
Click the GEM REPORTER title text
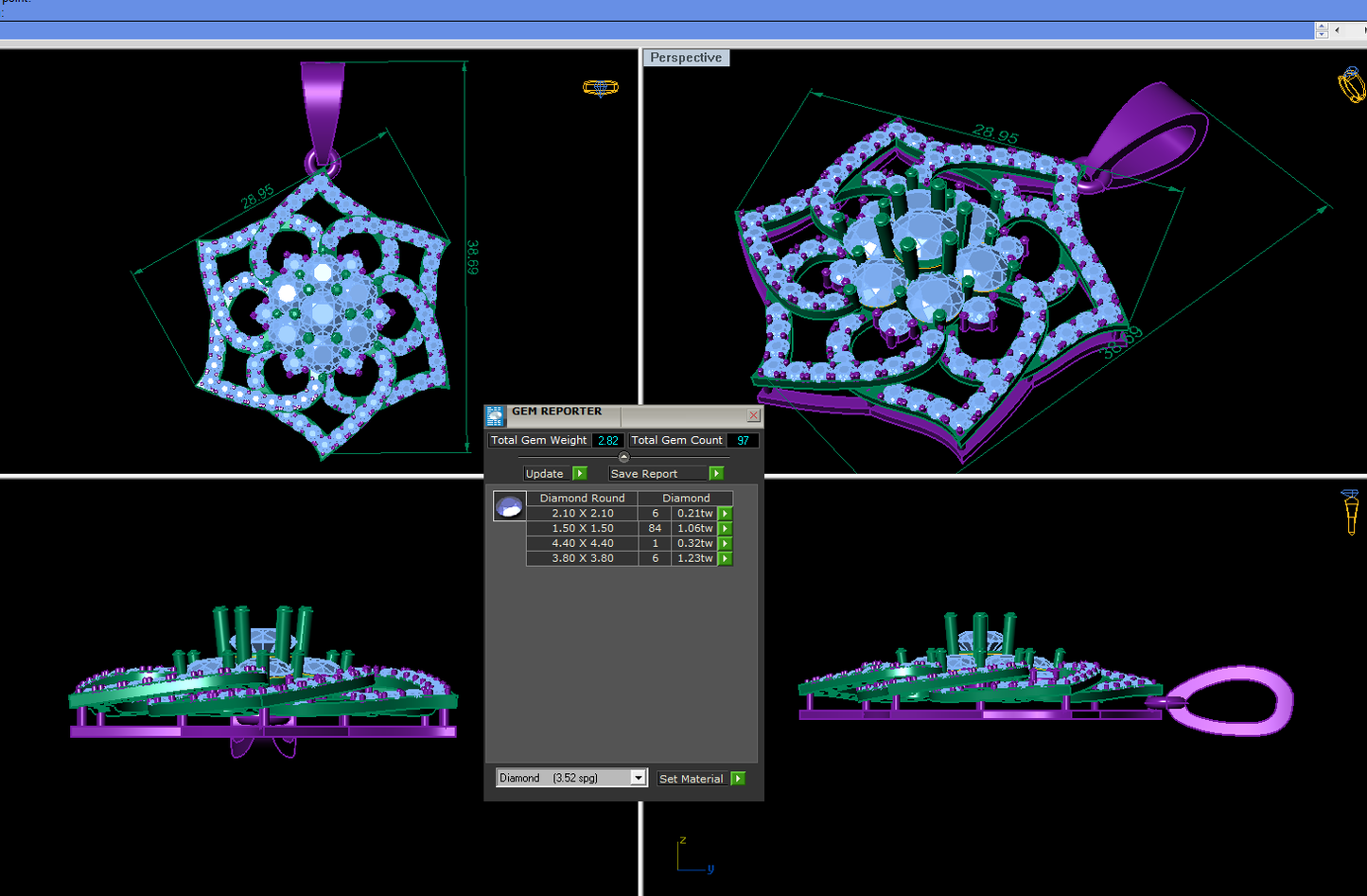pyautogui.click(x=557, y=412)
